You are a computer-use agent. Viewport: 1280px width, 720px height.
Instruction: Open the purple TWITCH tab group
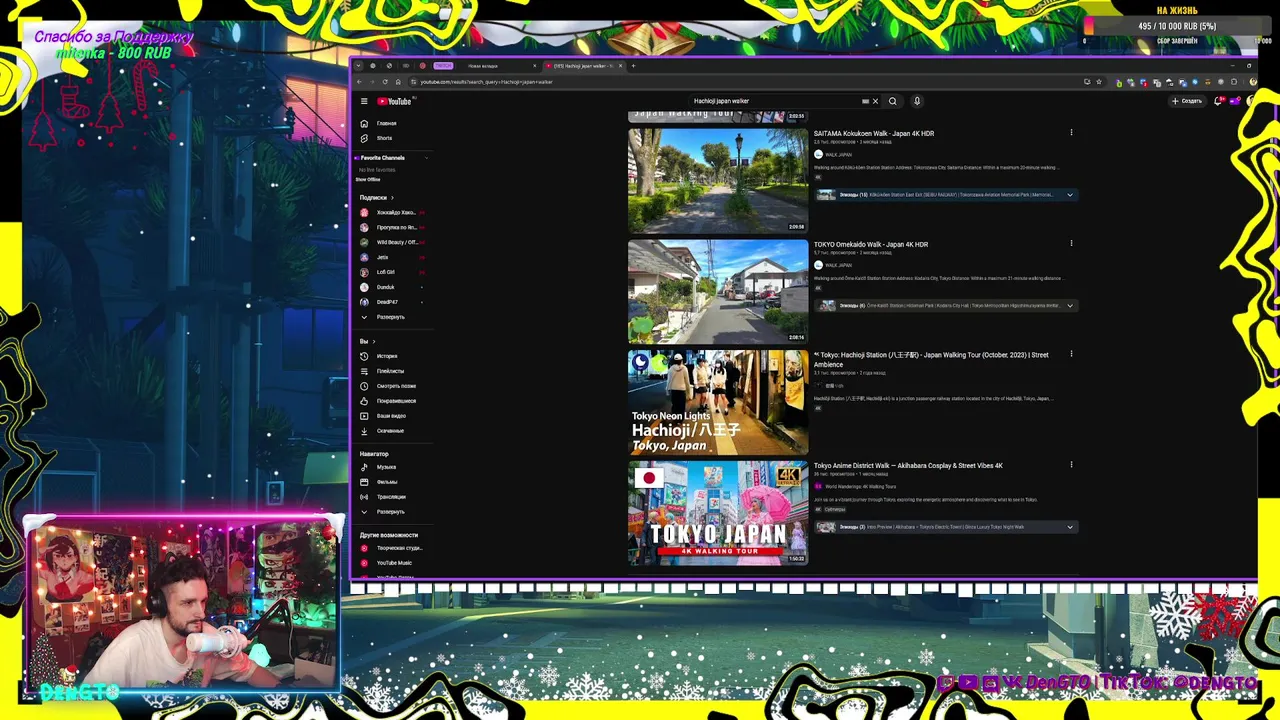(x=443, y=66)
